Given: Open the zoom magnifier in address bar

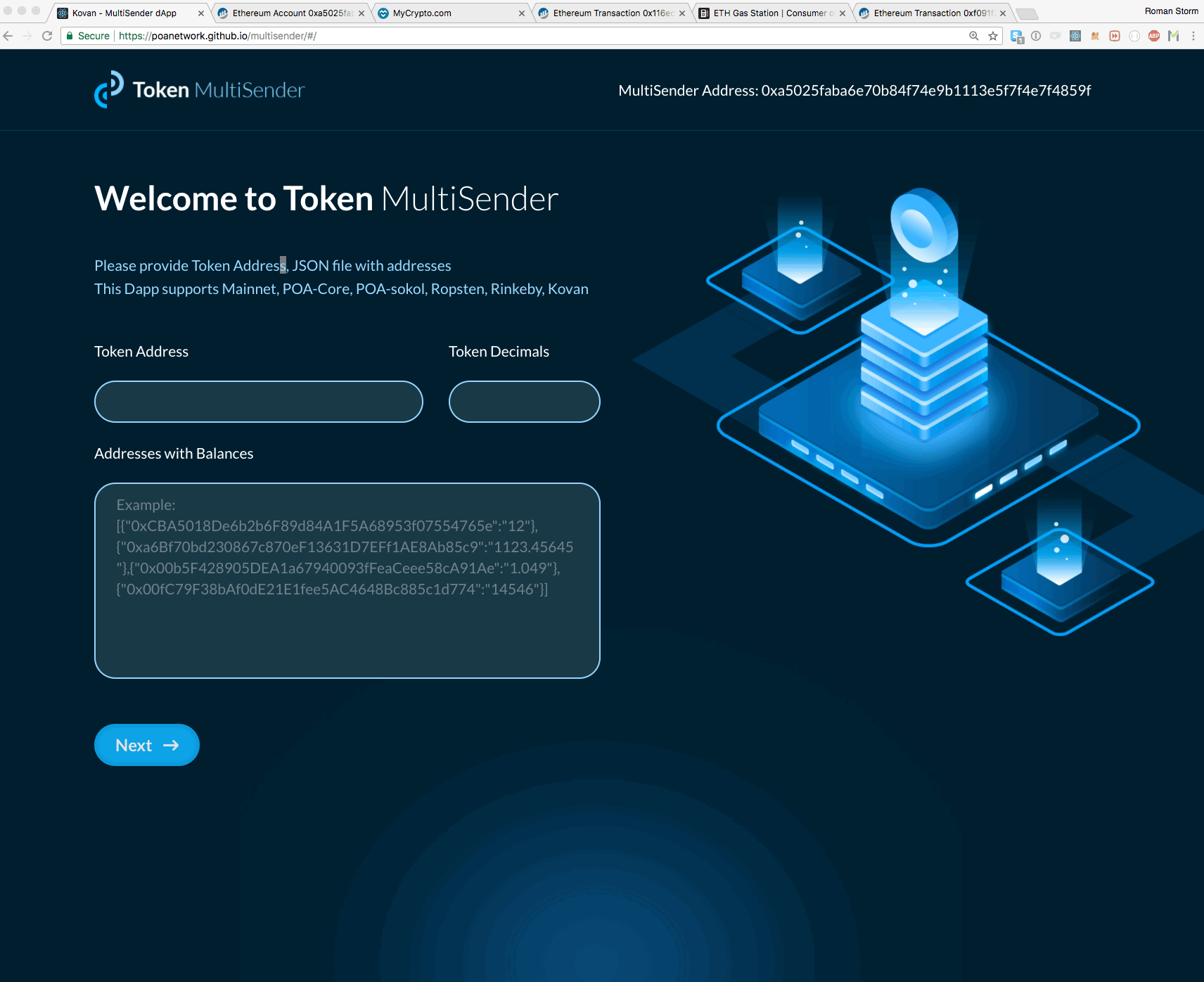Looking at the screenshot, I should click(974, 36).
